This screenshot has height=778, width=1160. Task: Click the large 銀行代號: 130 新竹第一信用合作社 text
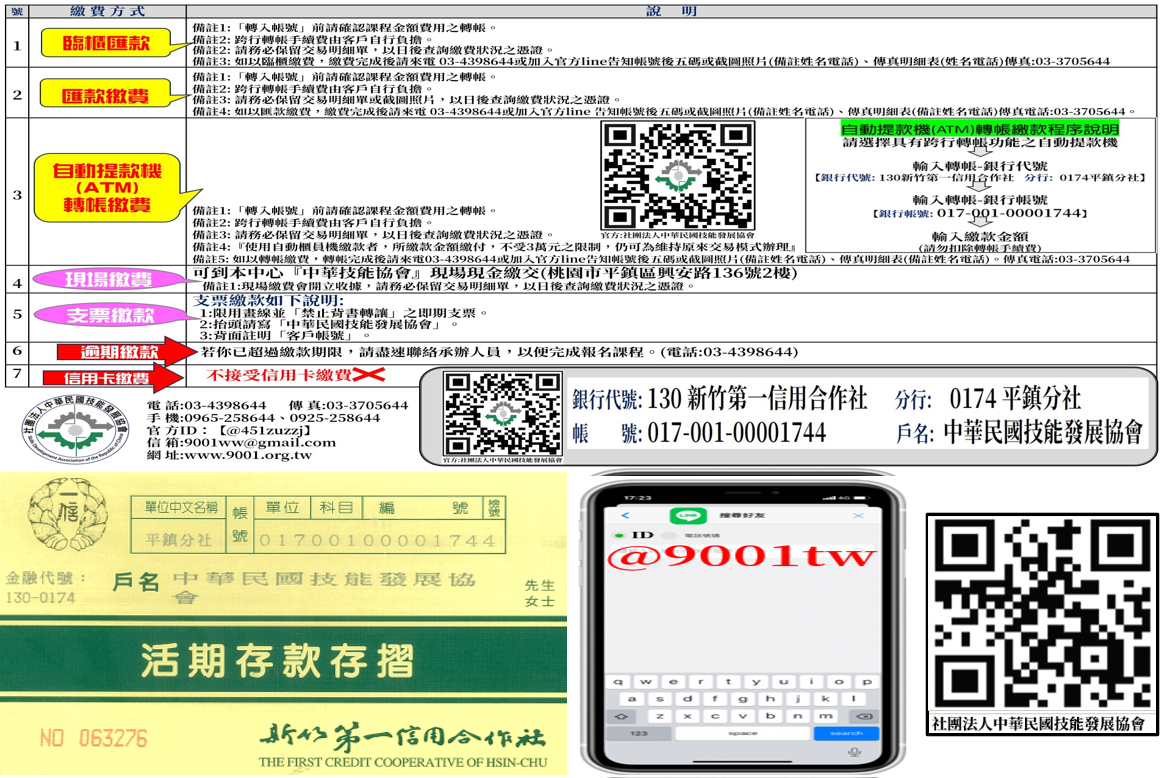[720, 399]
